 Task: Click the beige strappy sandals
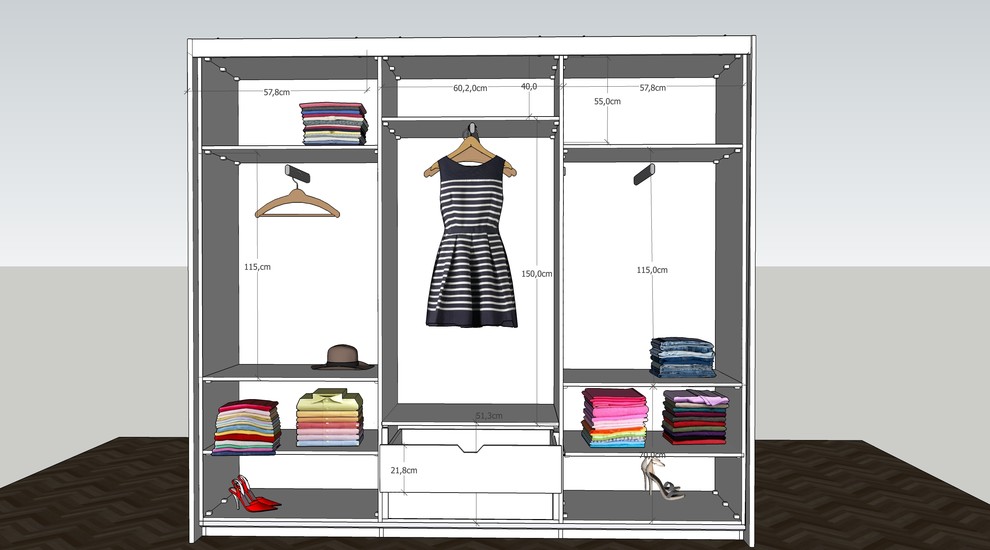(x=660, y=477)
